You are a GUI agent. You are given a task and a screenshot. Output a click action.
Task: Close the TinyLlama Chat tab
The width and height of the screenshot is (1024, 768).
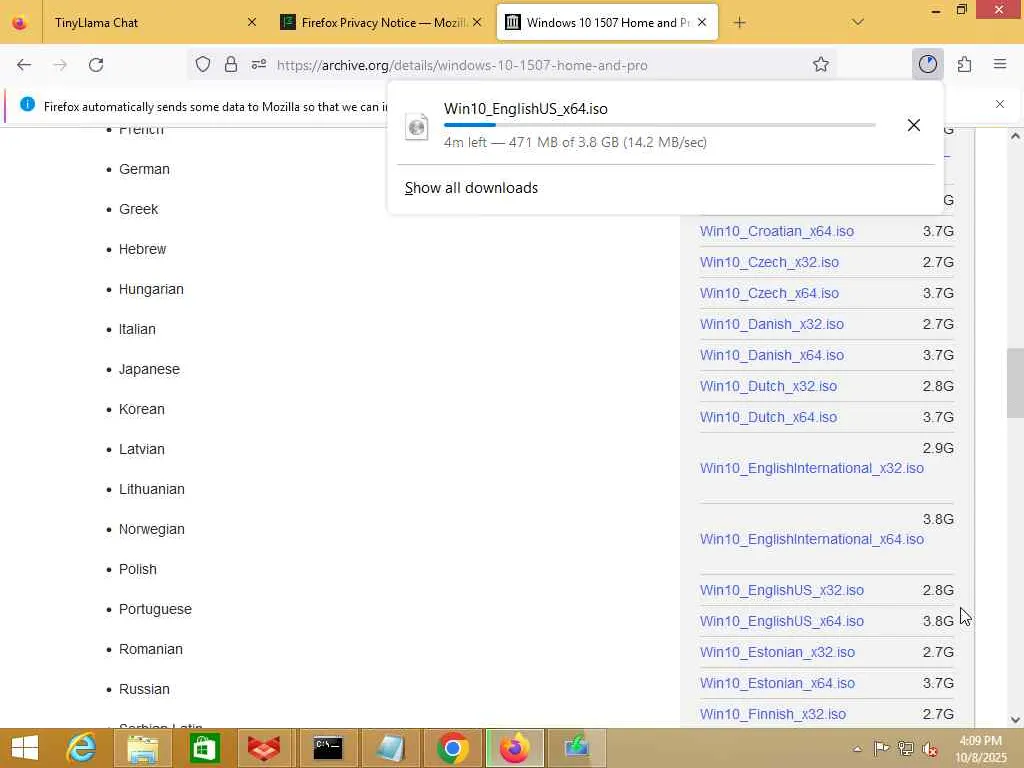252,23
